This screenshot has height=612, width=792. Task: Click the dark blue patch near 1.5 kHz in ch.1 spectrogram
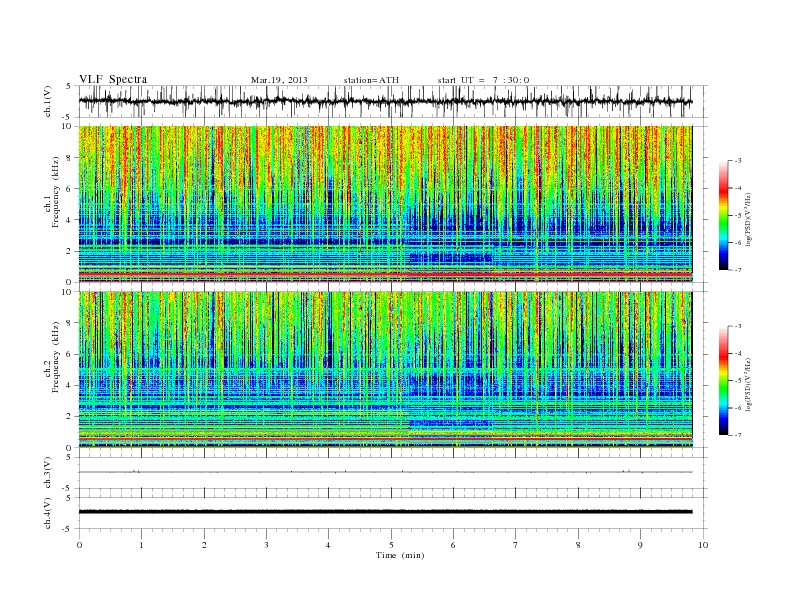point(450,258)
